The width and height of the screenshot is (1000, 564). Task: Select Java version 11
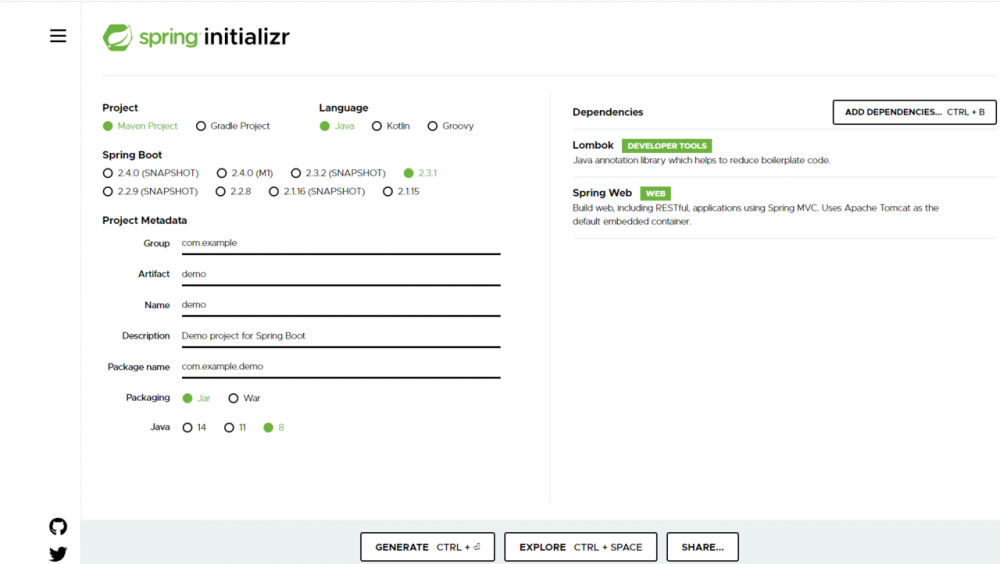click(x=229, y=428)
